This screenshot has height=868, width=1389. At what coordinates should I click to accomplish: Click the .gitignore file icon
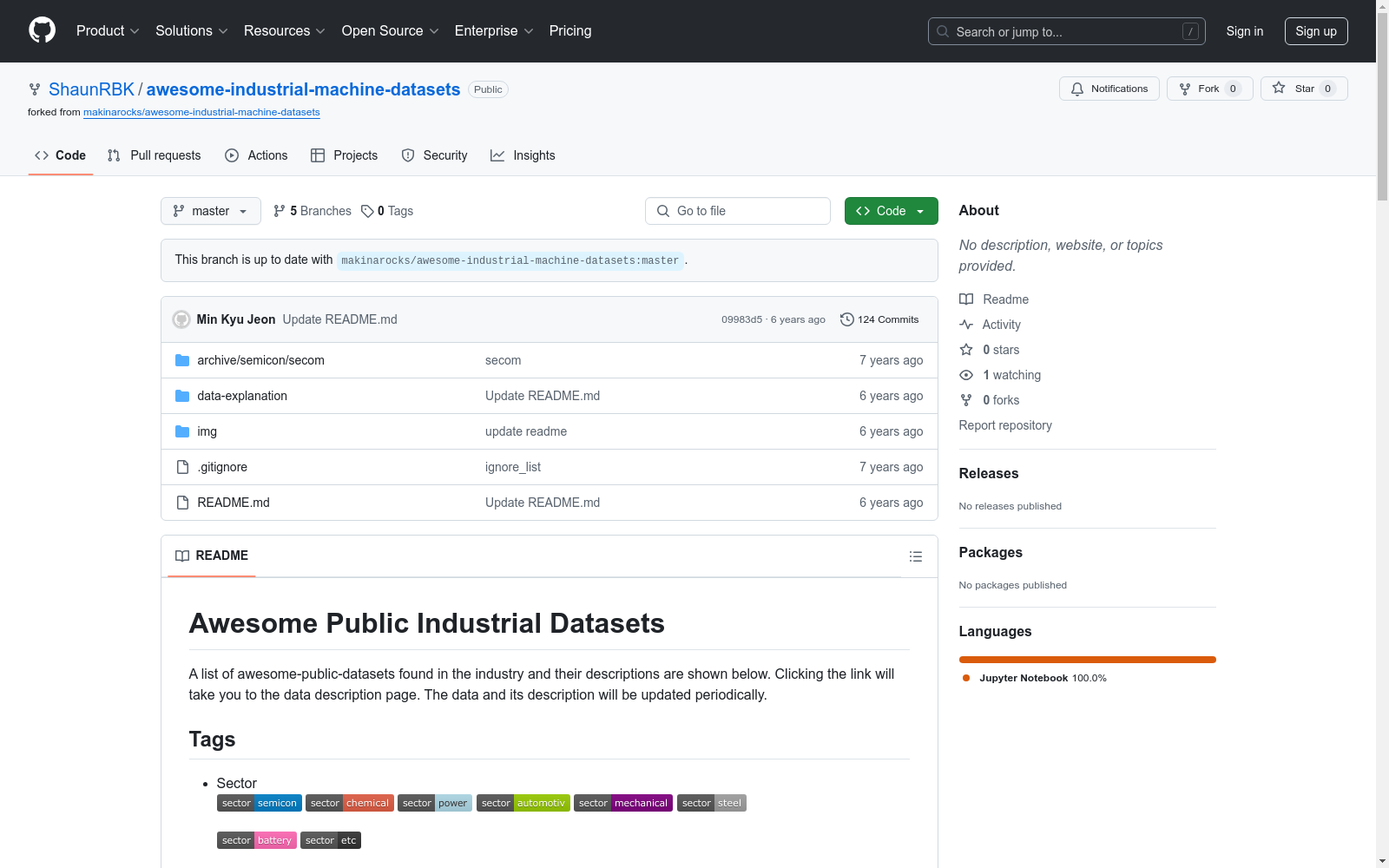click(182, 467)
